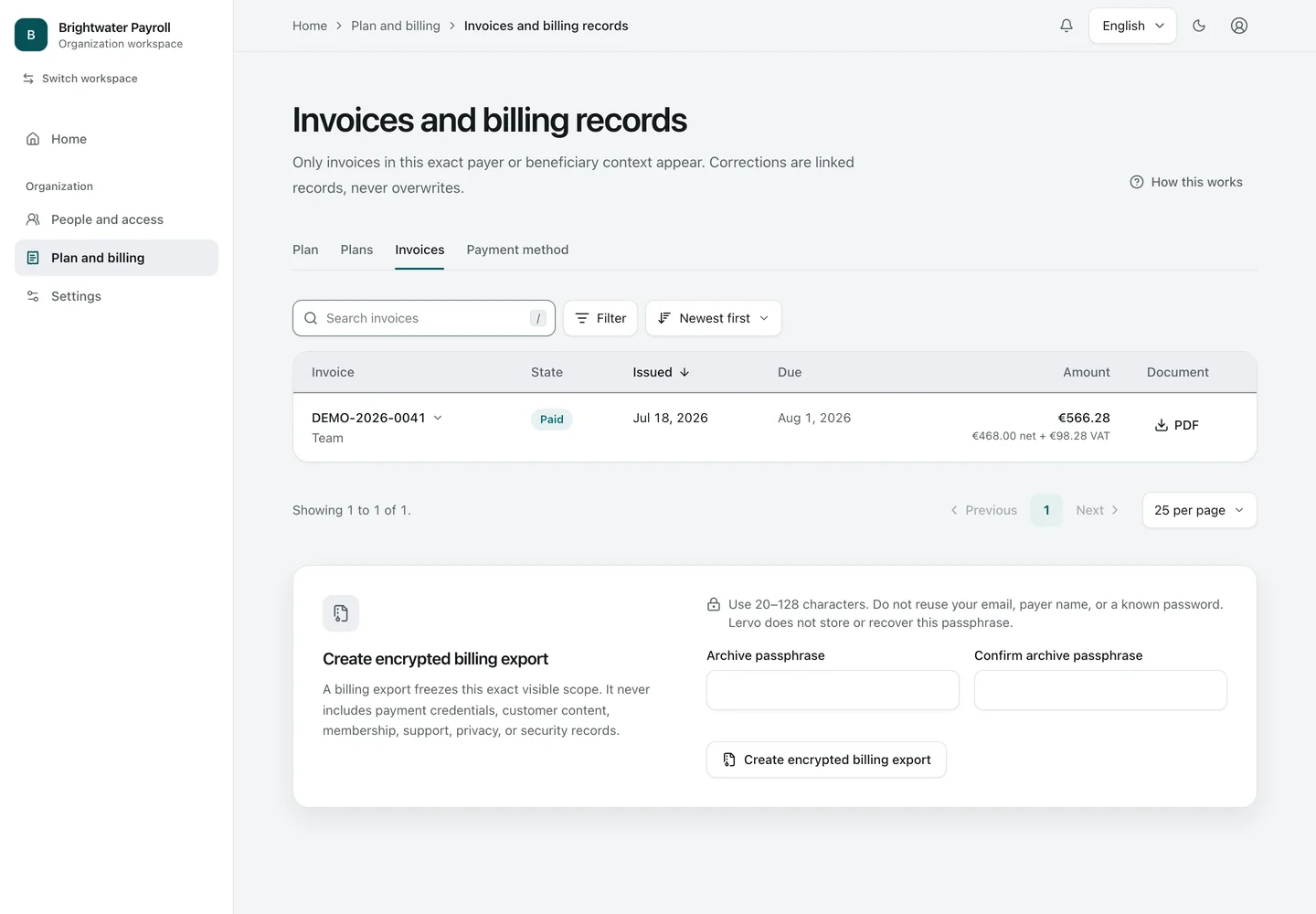The height and width of the screenshot is (914, 1316).
Task: Click the Switch workspace arrows icon
Action: pyautogui.click(x=28, y=79)
